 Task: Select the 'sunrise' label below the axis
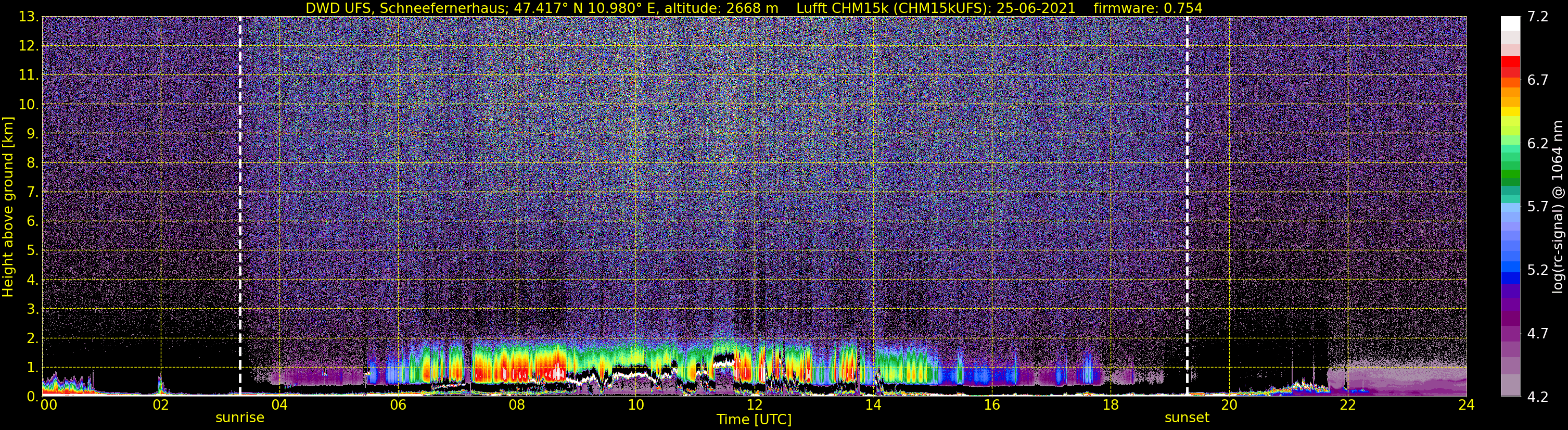240,418
